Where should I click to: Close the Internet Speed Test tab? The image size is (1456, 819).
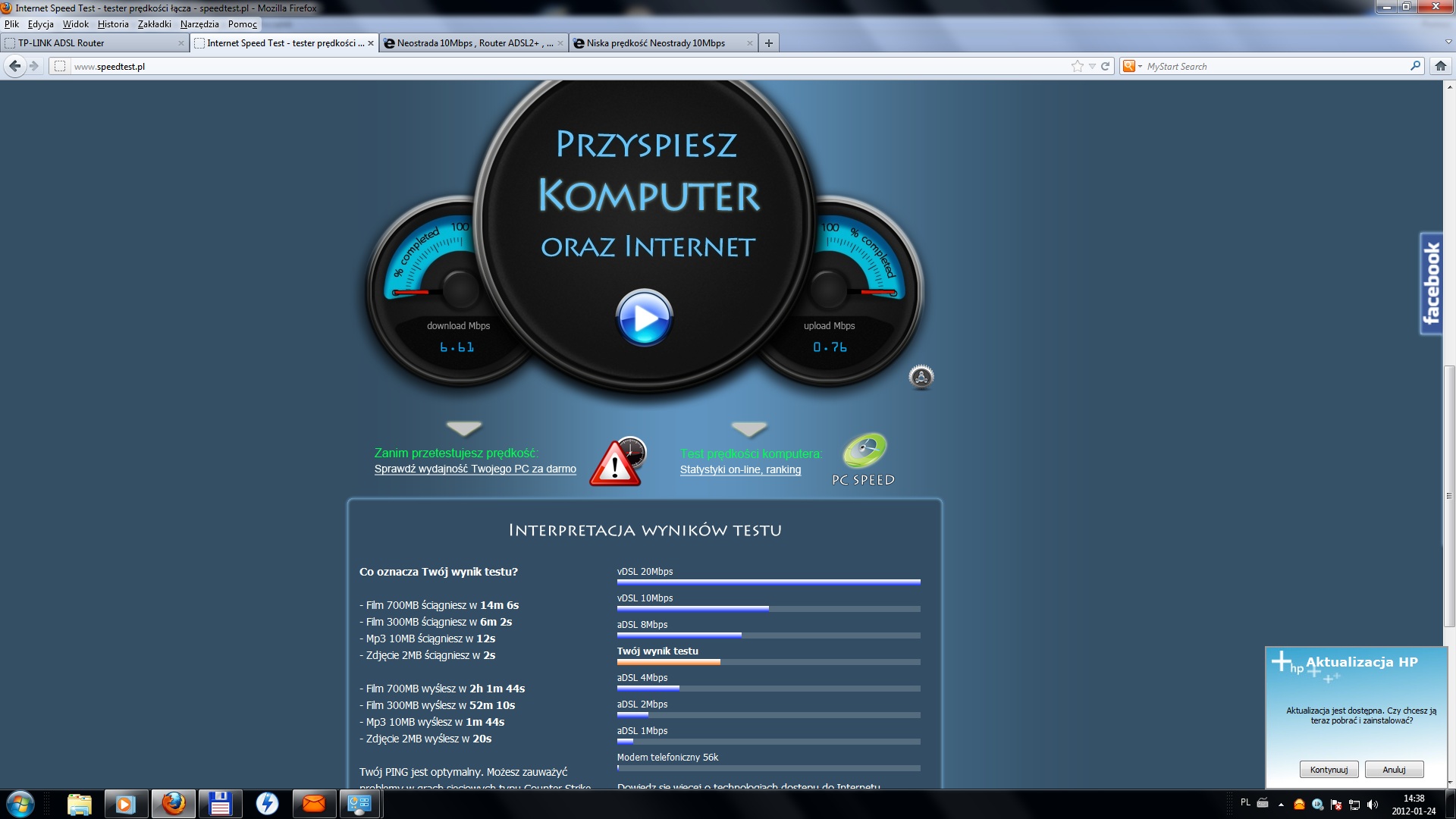(370, 43)
